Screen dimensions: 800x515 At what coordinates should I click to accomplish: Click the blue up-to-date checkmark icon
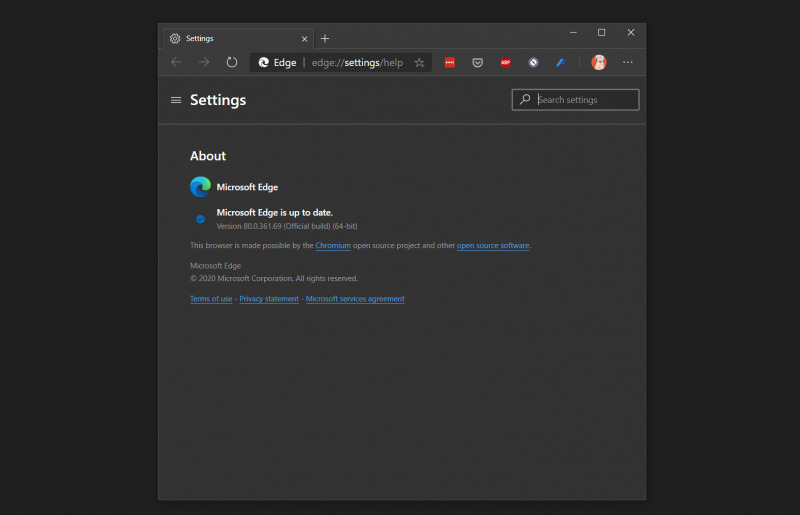pos(201,219)
